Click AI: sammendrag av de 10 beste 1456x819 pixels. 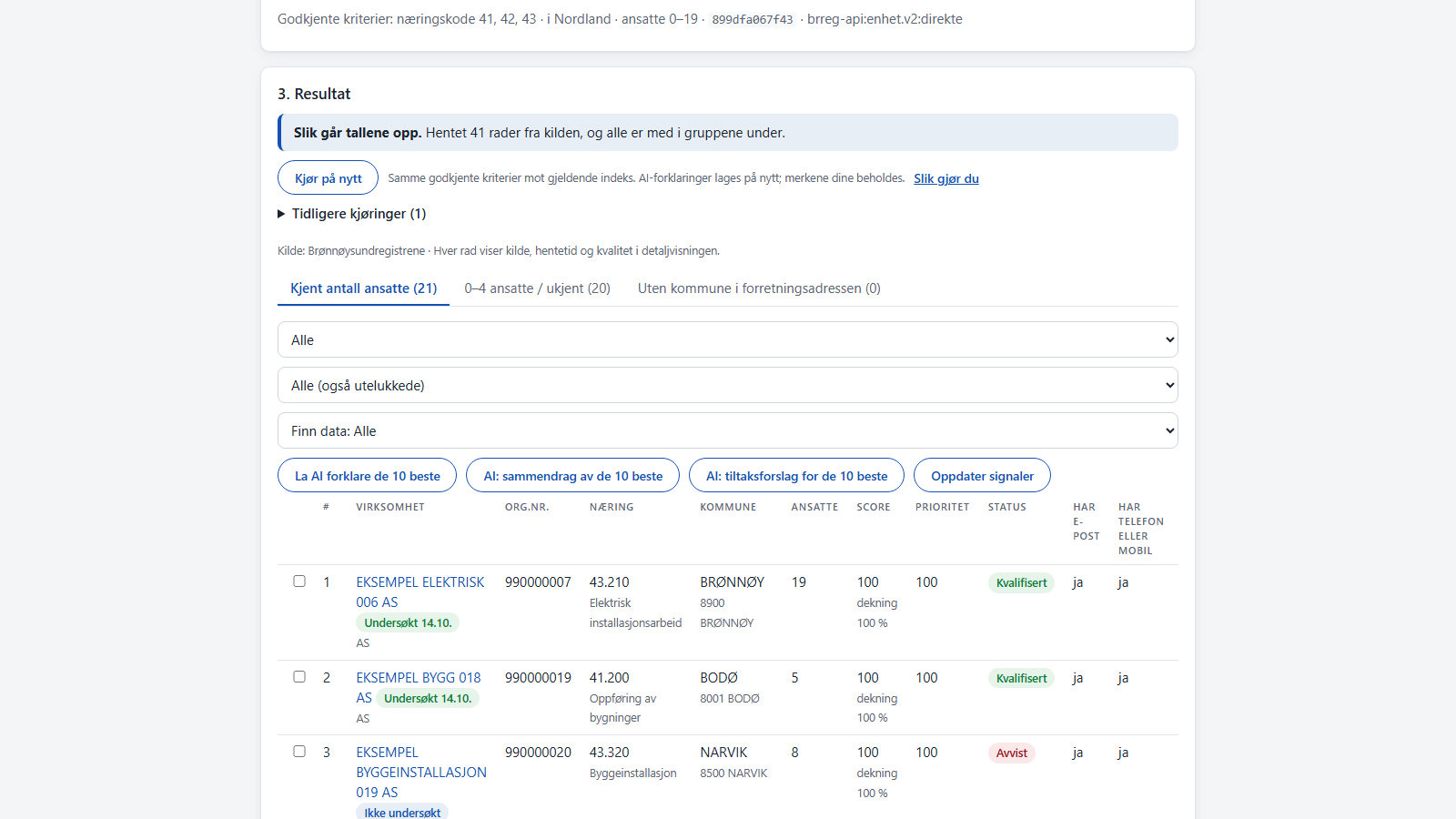[573, 476]
